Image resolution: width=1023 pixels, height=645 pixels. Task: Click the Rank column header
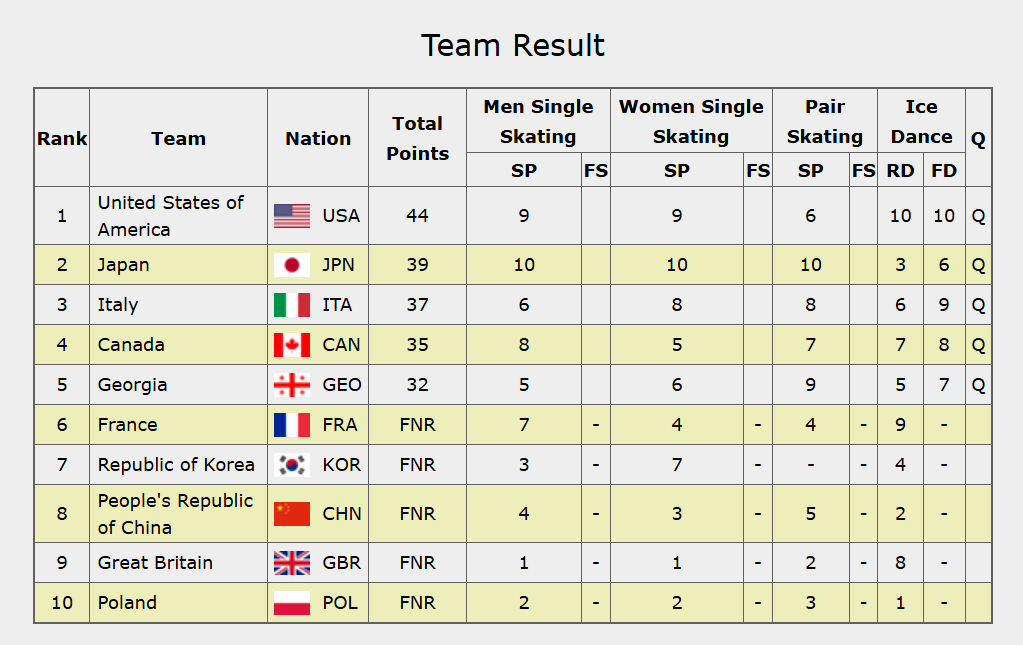pyautogui.click(x=62, y=139)
